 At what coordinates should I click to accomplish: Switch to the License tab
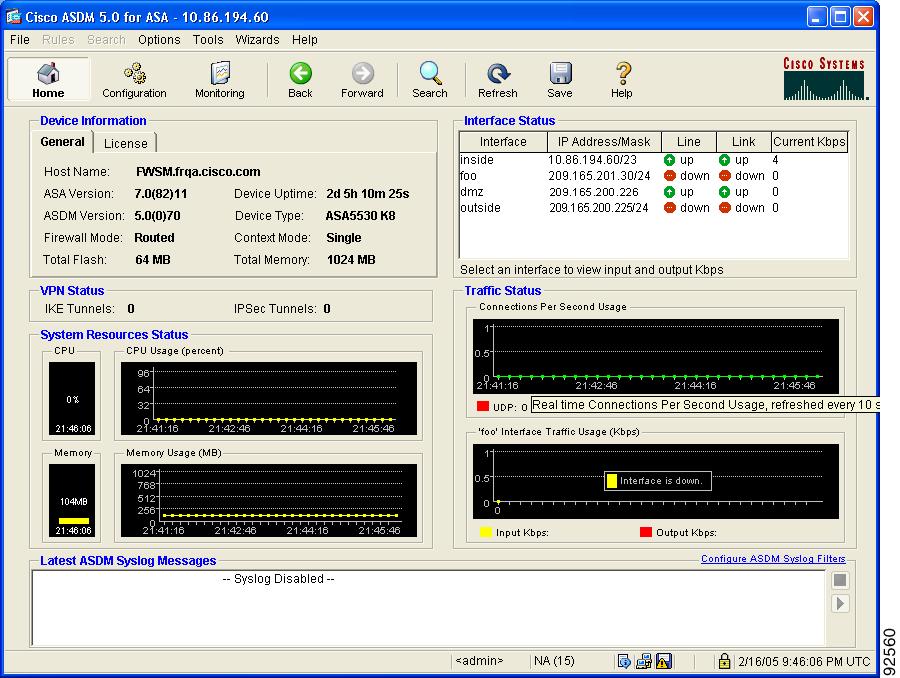tap(126, 144)
